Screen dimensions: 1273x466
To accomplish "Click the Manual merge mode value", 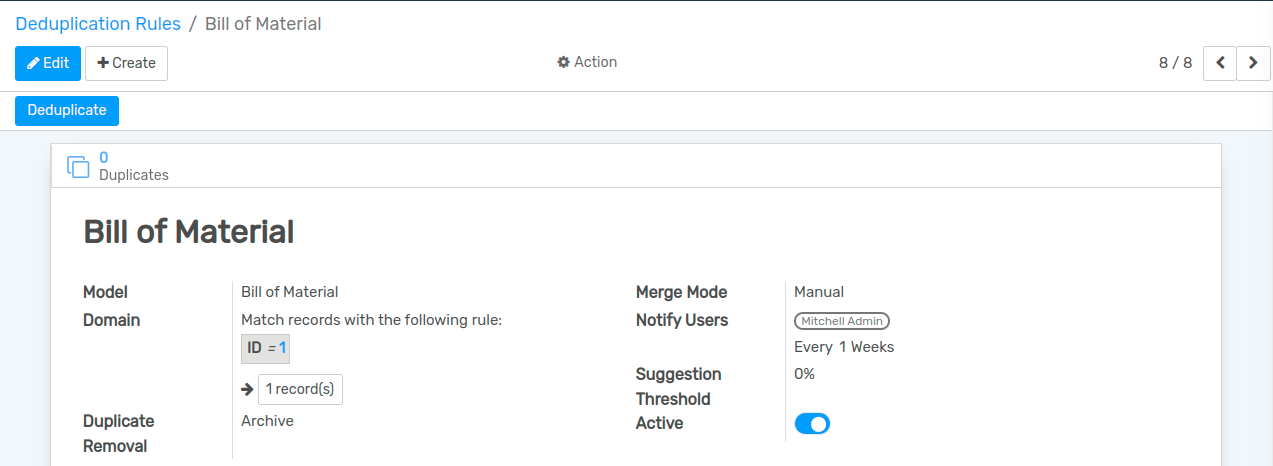I will 818,292.
